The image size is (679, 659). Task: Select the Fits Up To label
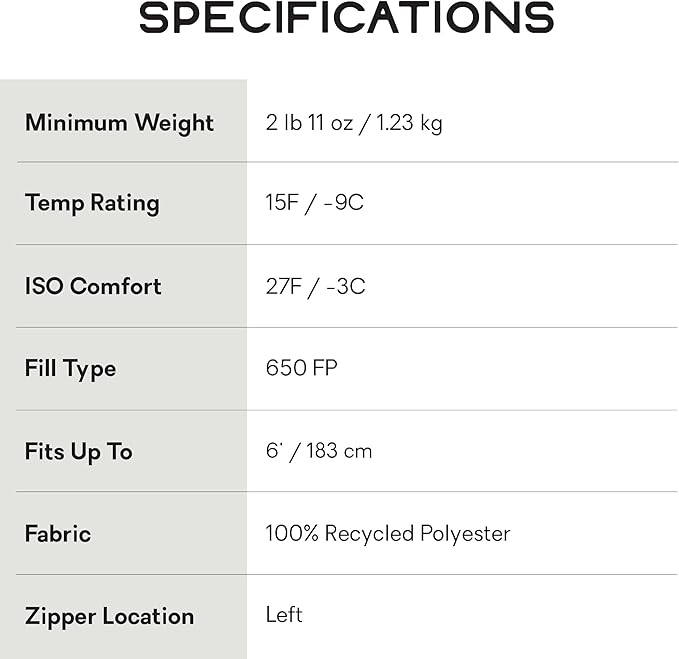click(78, 451)
